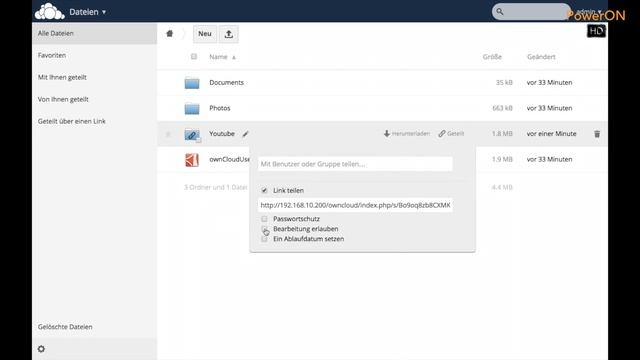Click the shared Youtube folder icon
640x360 pixels.
click(192, 134)
